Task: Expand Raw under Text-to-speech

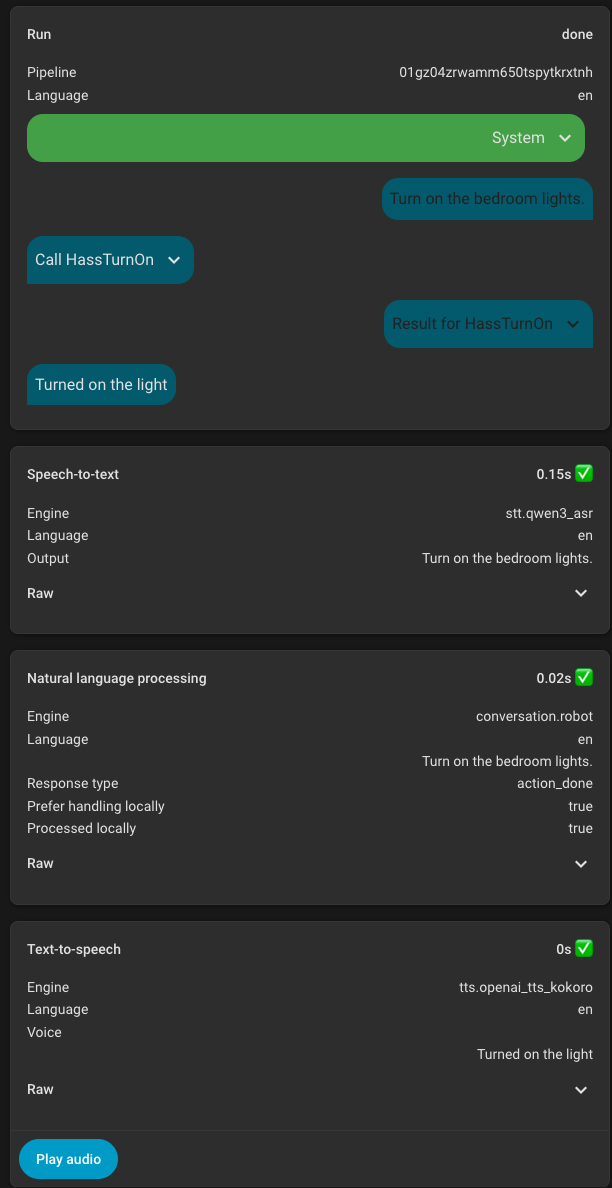Action: point(581,1089)
